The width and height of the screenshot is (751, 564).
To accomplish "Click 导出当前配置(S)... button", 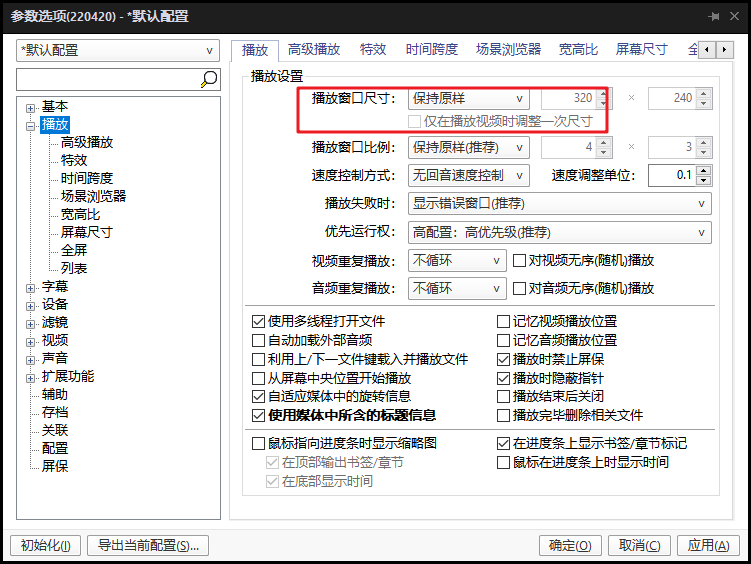I will (148, 546).
